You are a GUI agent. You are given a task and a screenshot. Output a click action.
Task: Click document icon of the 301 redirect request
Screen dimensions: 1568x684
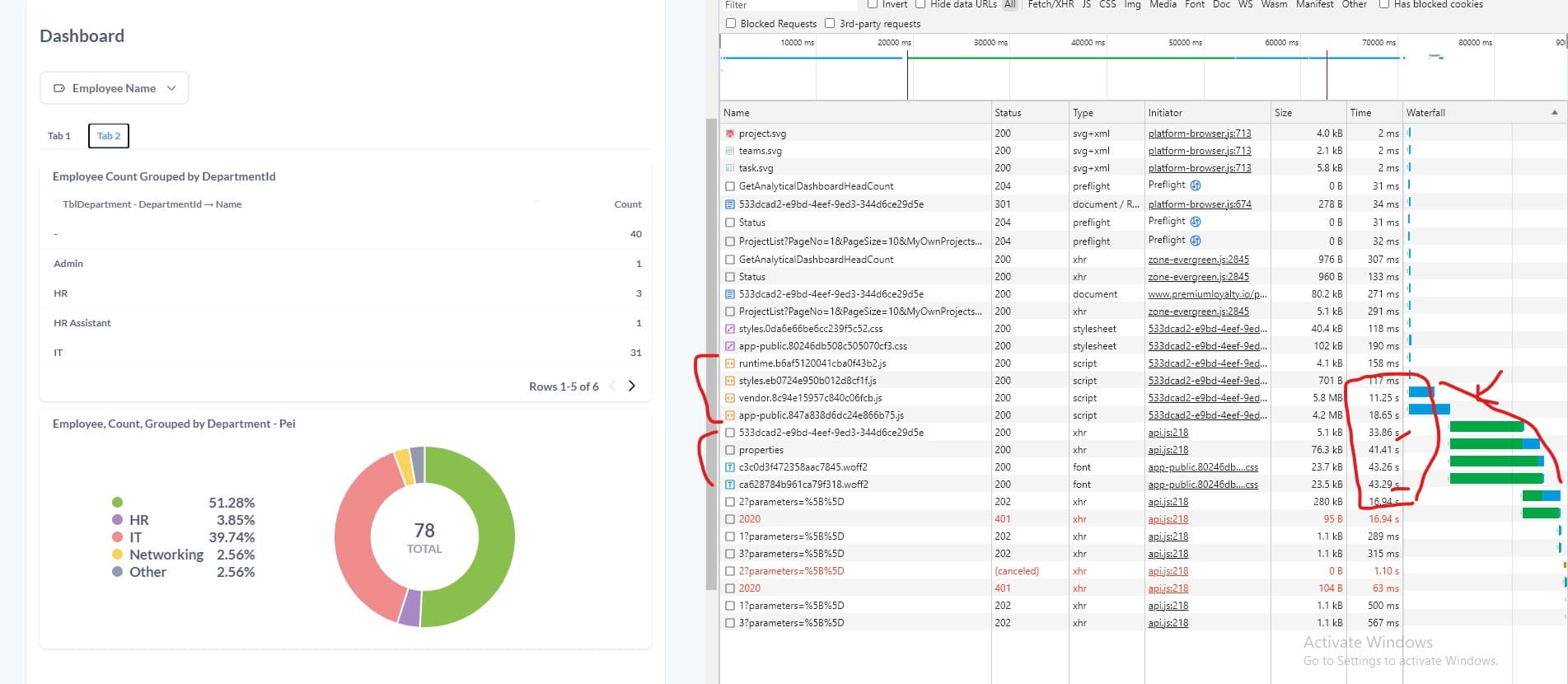click(729, 204)
